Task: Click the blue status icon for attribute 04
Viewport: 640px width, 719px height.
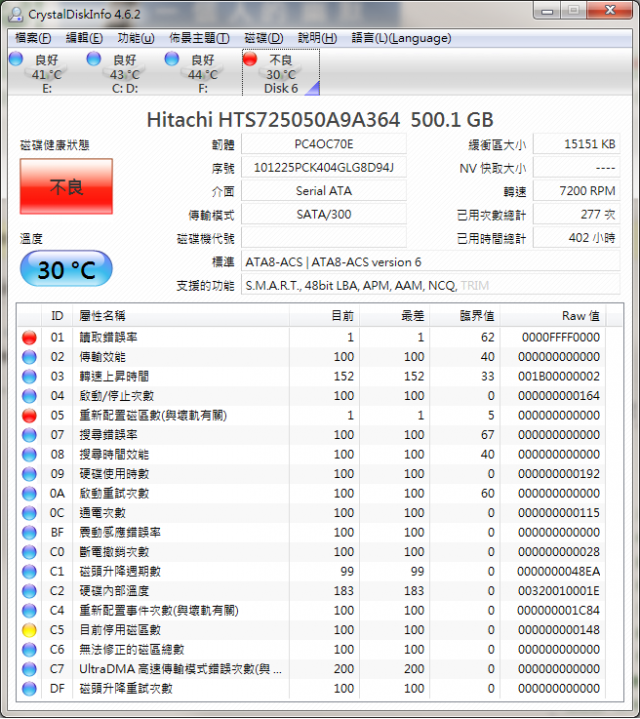Action: (29, 396)
